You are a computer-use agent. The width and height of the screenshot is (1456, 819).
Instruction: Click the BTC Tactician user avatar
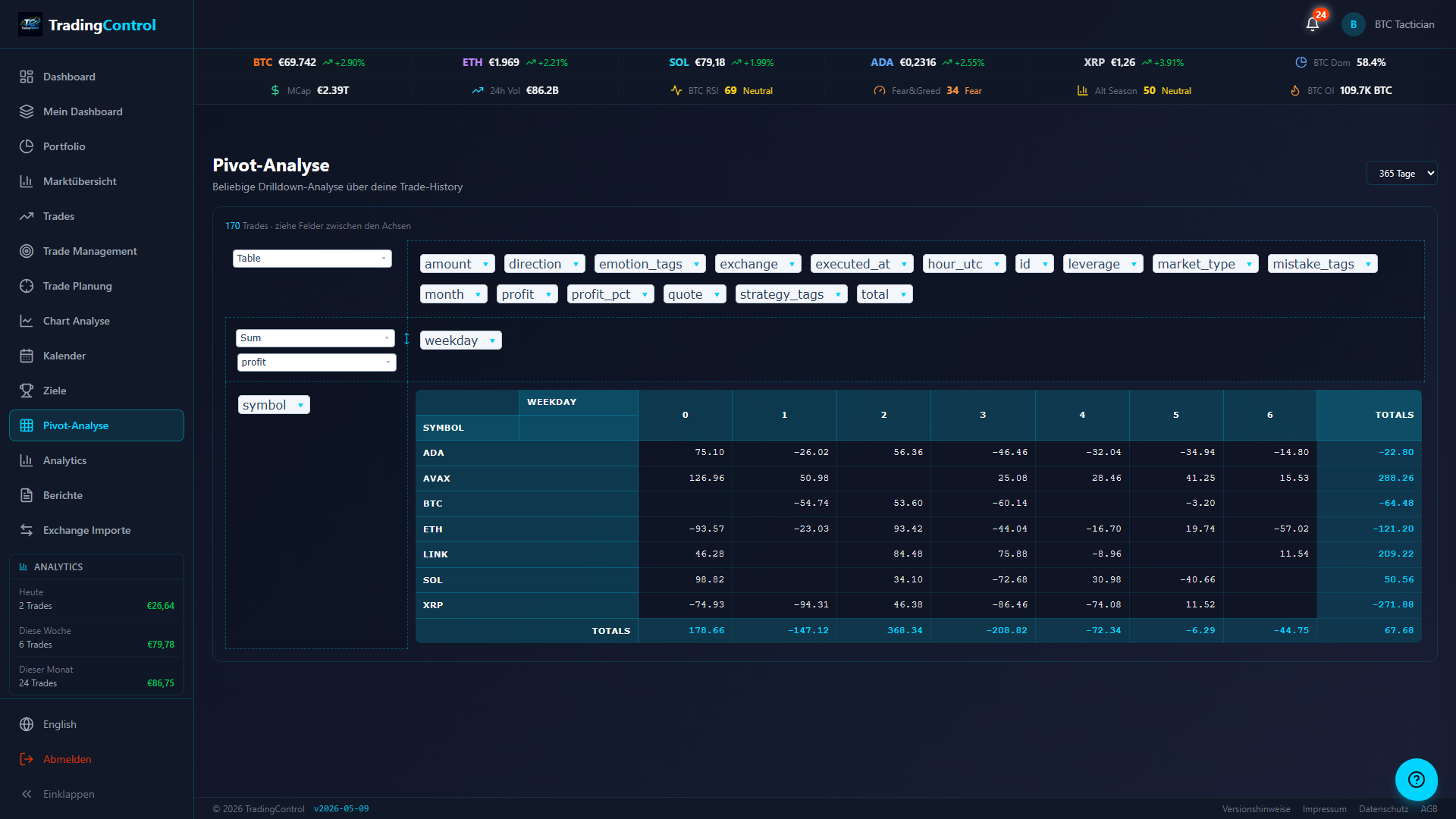click(1353, 24)
